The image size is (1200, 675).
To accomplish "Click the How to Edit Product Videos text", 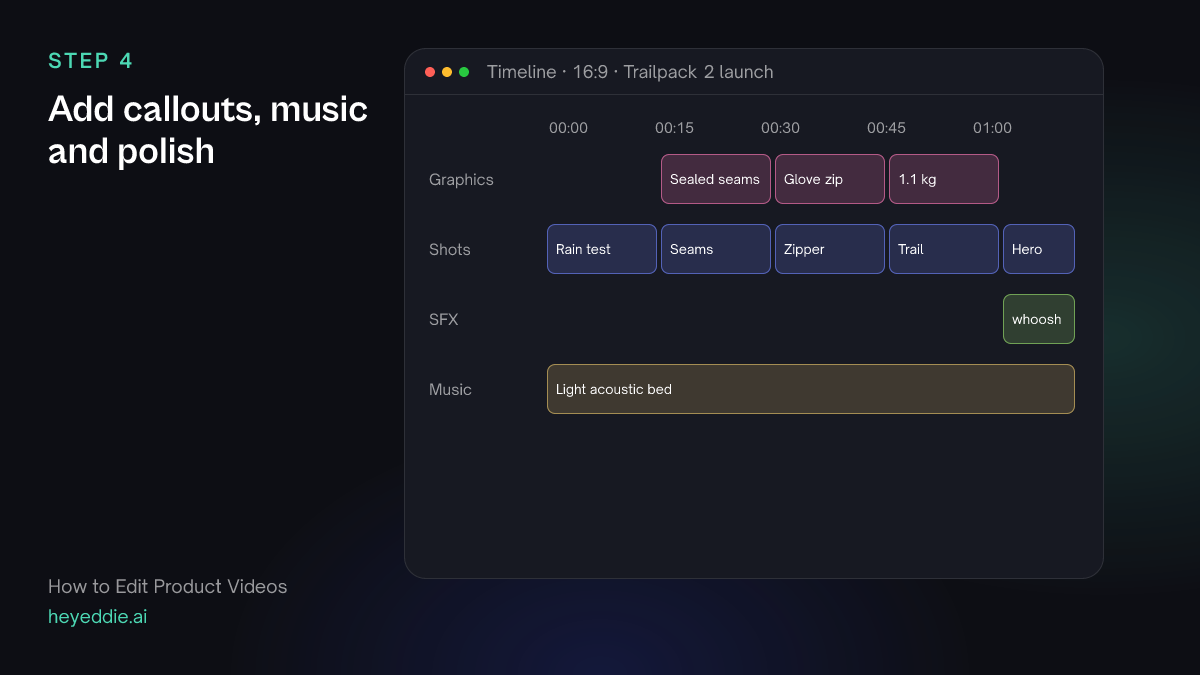I will click(168, 587).
